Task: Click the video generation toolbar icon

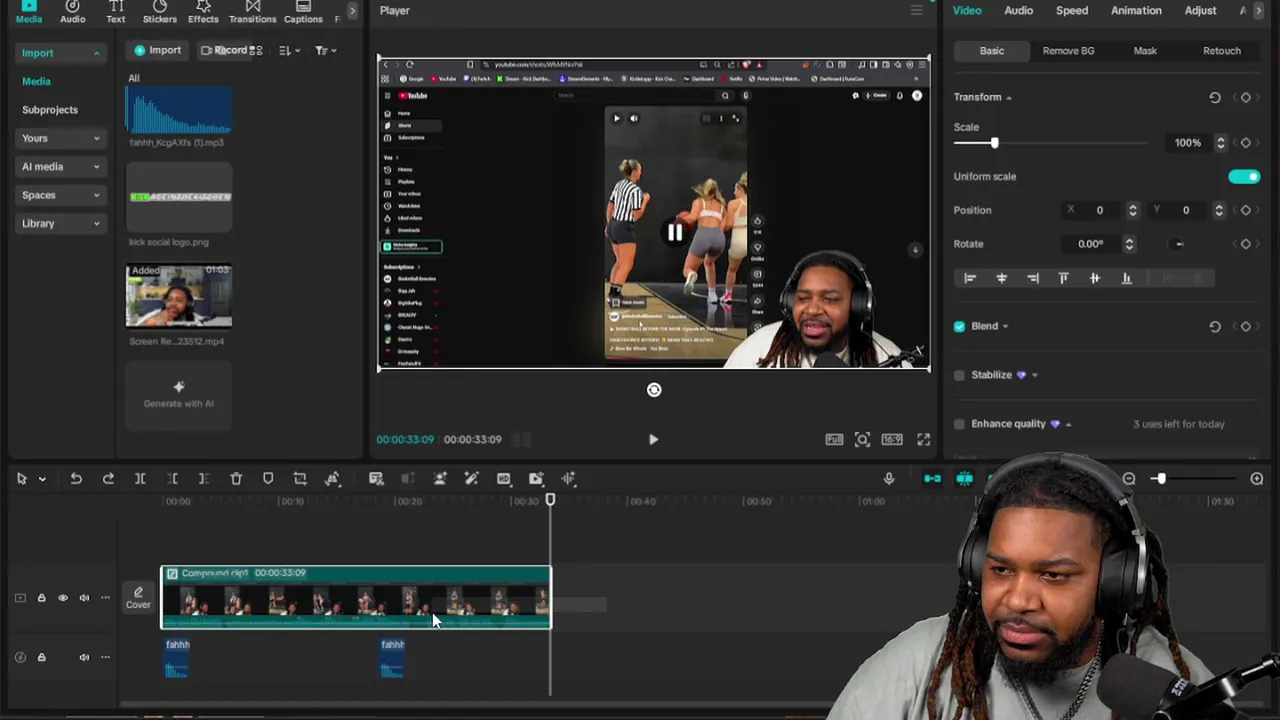Action: [536, 479]
